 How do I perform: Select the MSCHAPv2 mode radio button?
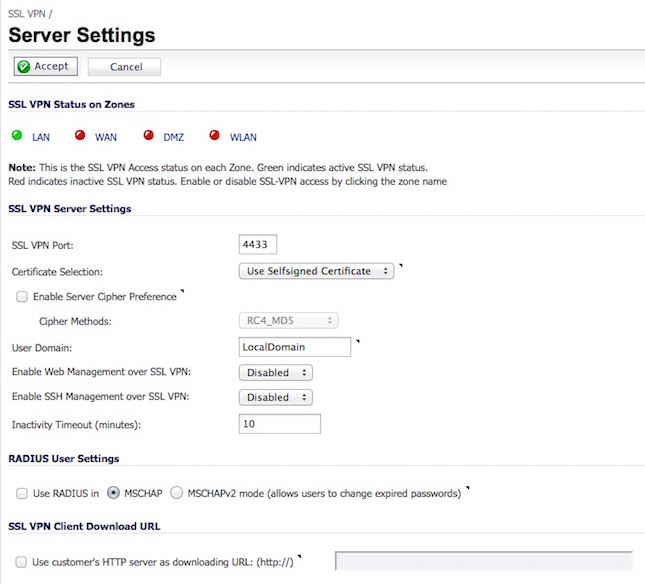point(176,493)
